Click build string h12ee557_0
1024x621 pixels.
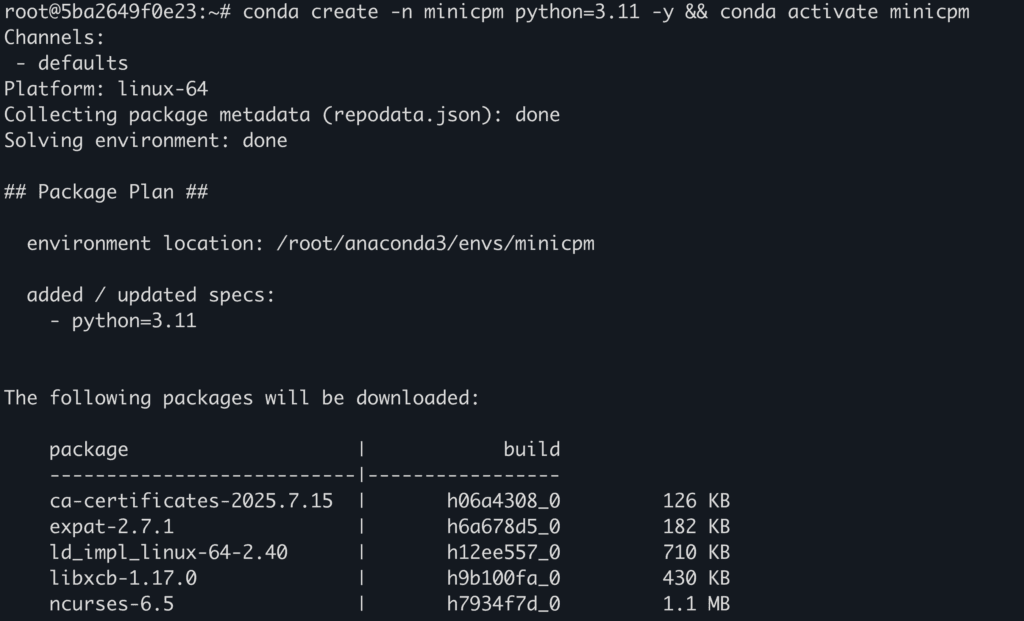click(x=504, y=552)
